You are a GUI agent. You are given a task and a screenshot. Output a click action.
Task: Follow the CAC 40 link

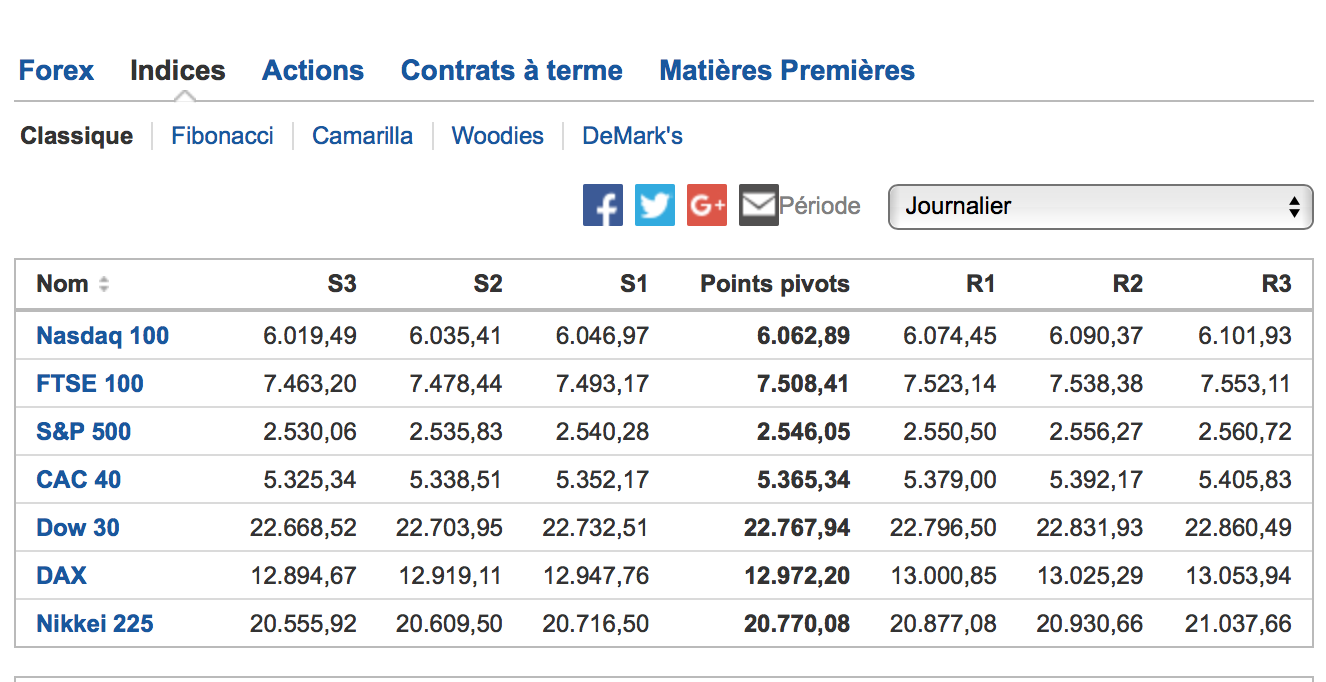[x=79, y=480]
